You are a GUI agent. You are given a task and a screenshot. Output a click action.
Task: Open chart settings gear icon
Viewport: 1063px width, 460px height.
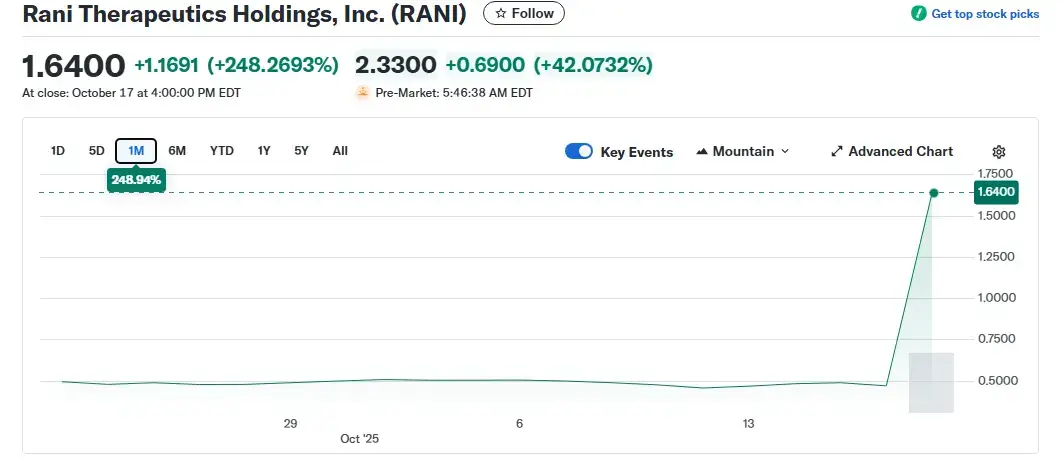click(x=998, y=152)
